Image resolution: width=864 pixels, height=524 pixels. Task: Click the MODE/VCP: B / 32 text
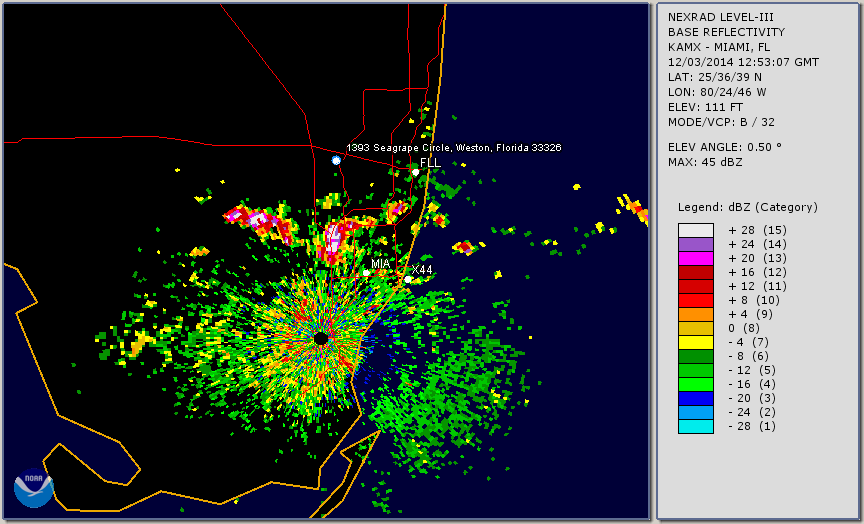coord(721,122)
